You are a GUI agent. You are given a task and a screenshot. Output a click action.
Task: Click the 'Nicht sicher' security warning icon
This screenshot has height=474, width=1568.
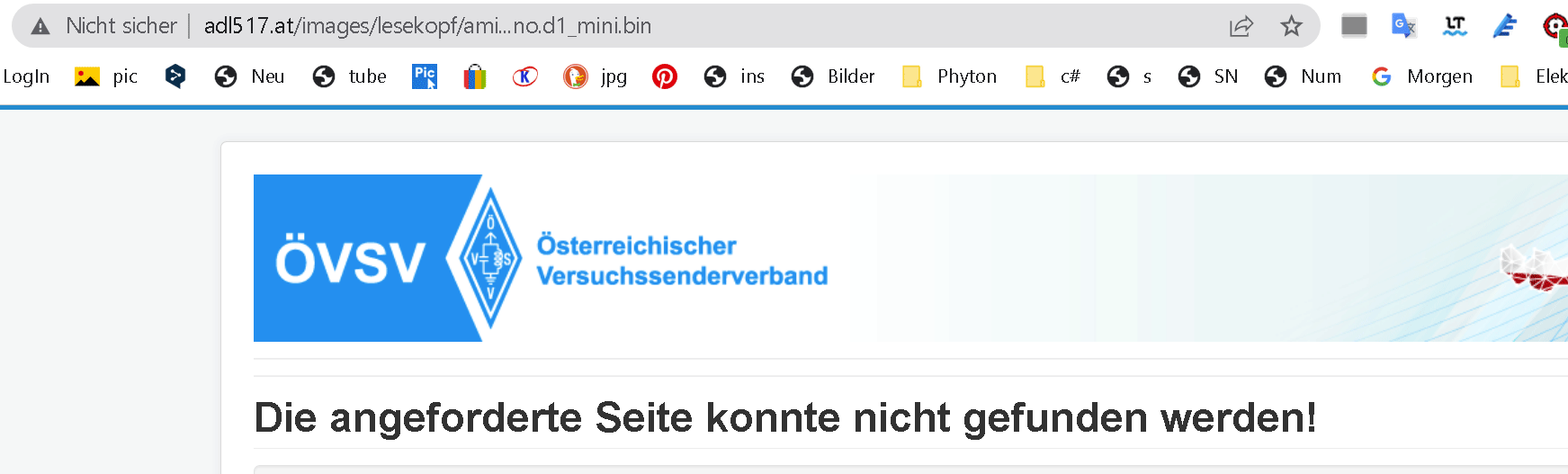pyautogui.click(x=40, y=26)
